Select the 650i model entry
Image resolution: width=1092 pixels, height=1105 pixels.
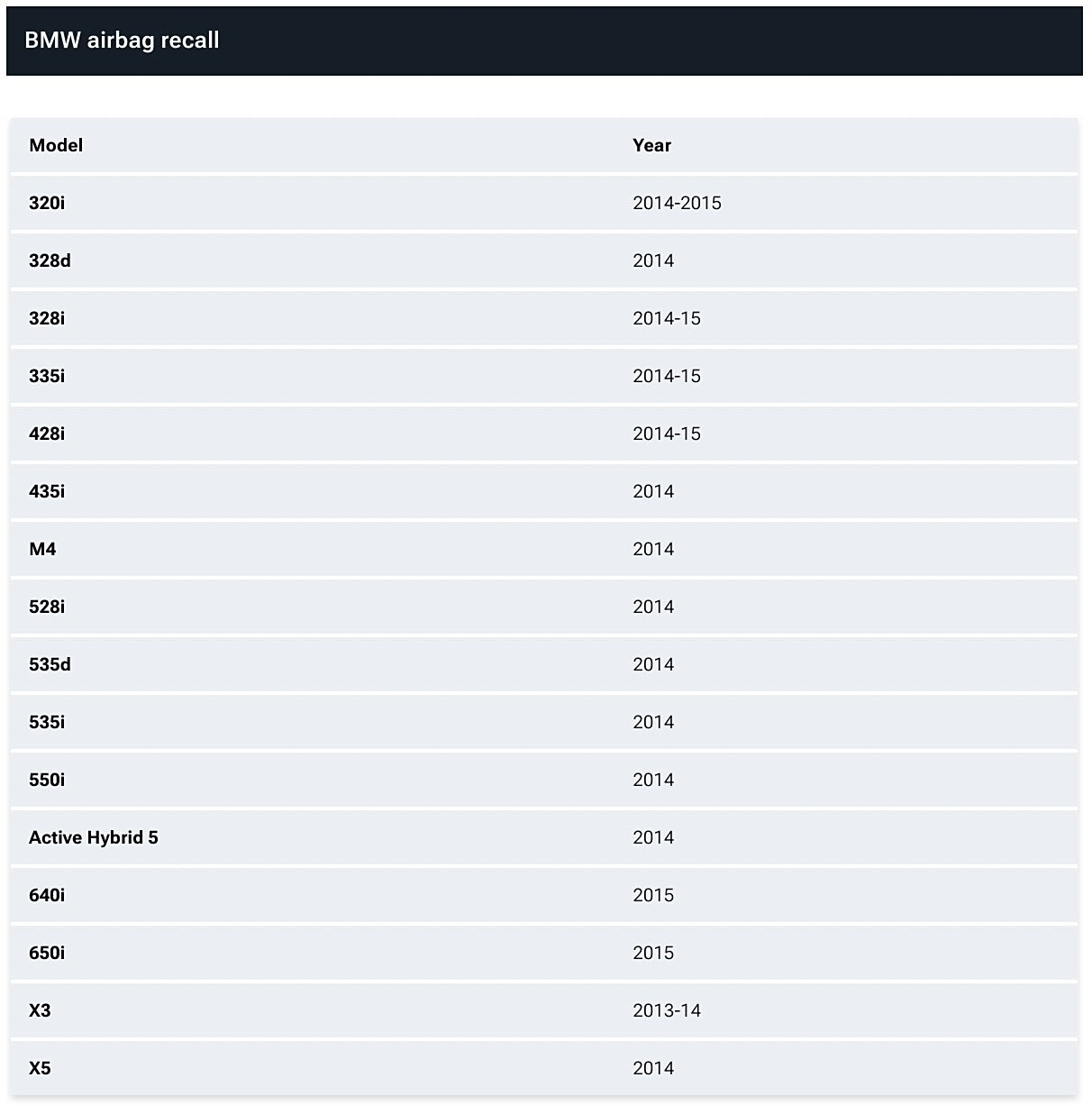[47, 953]
